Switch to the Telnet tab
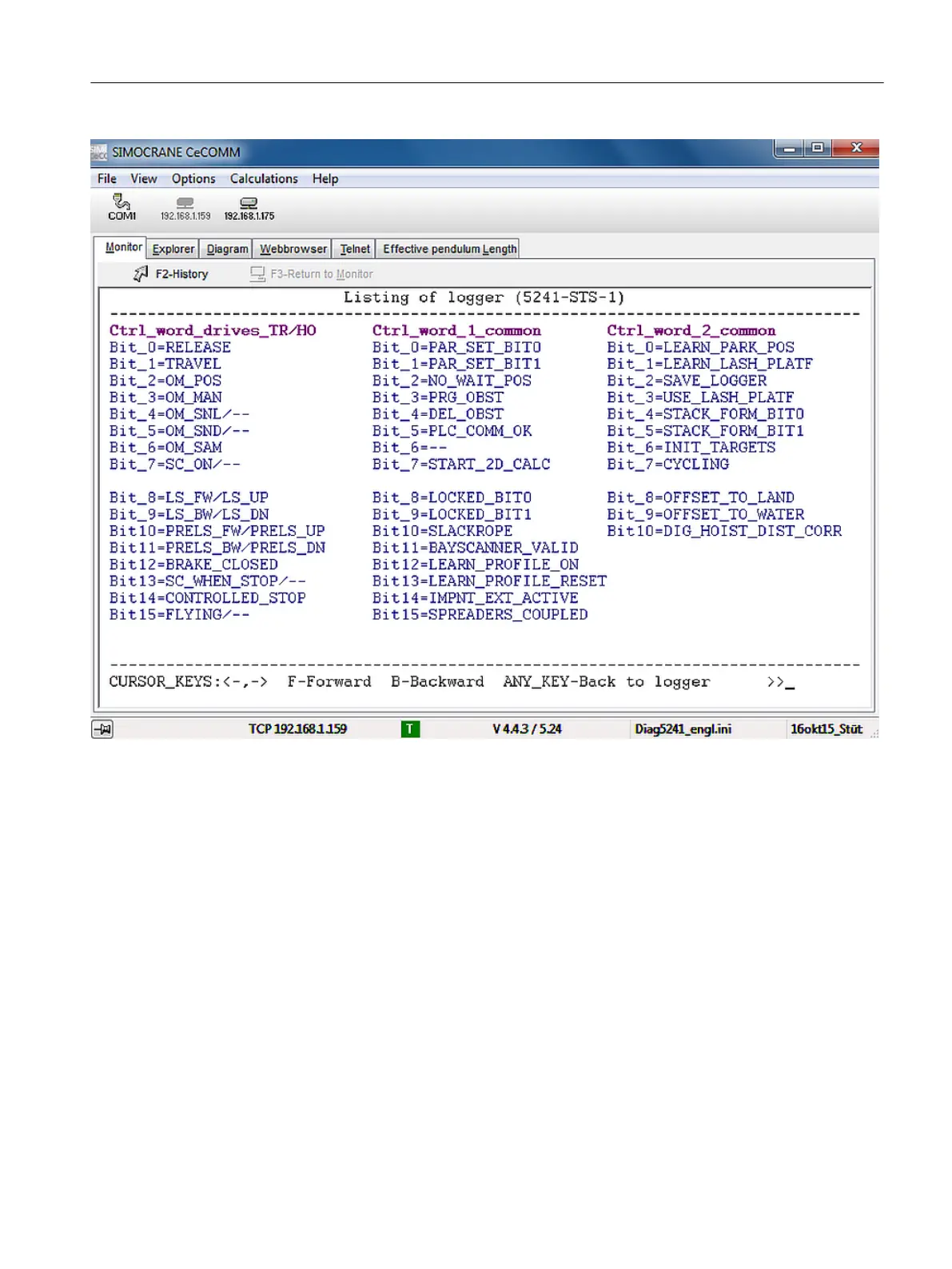 (x=355, y=249)
